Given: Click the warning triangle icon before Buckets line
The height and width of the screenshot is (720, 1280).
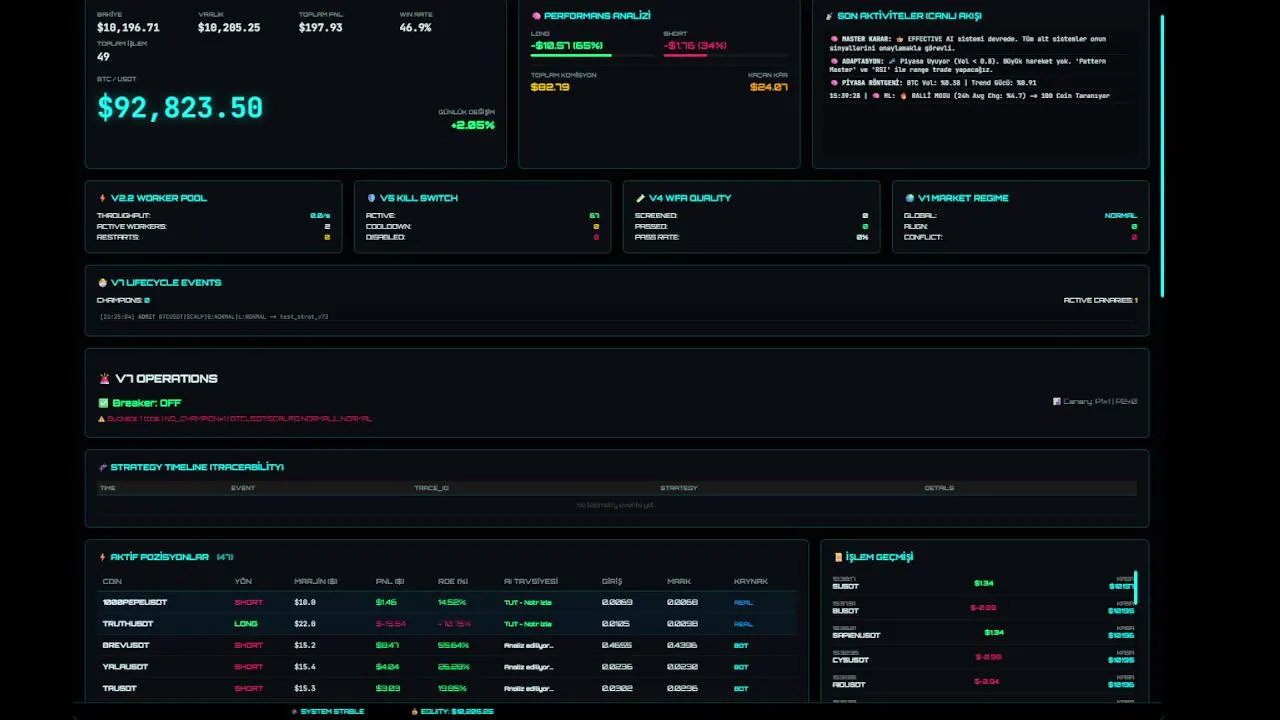Looking at the screenshot, I should click(x=101, y=419).
